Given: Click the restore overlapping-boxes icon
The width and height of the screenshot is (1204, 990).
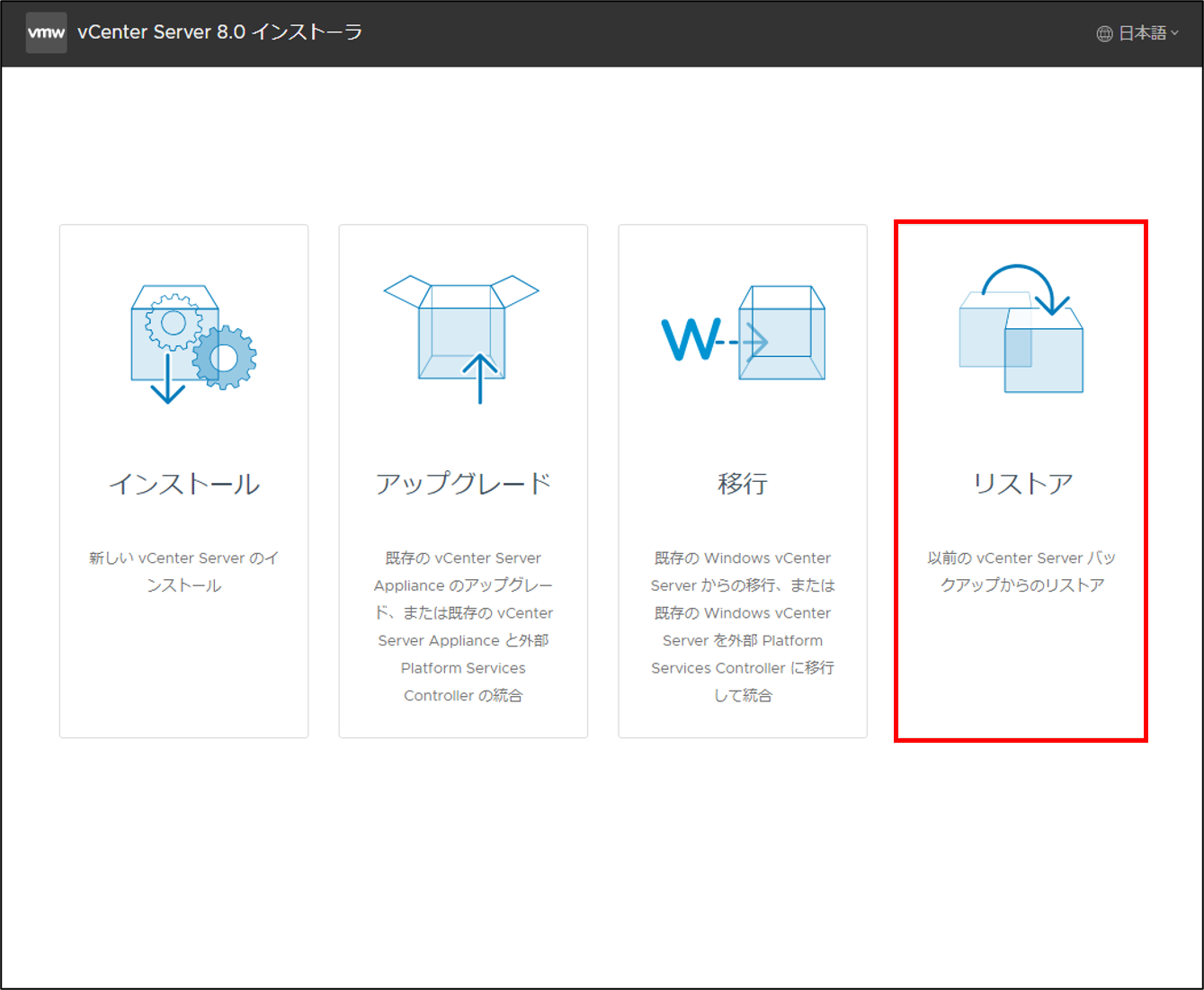Looking at the screenshot, I should (x=1021, y=328).
